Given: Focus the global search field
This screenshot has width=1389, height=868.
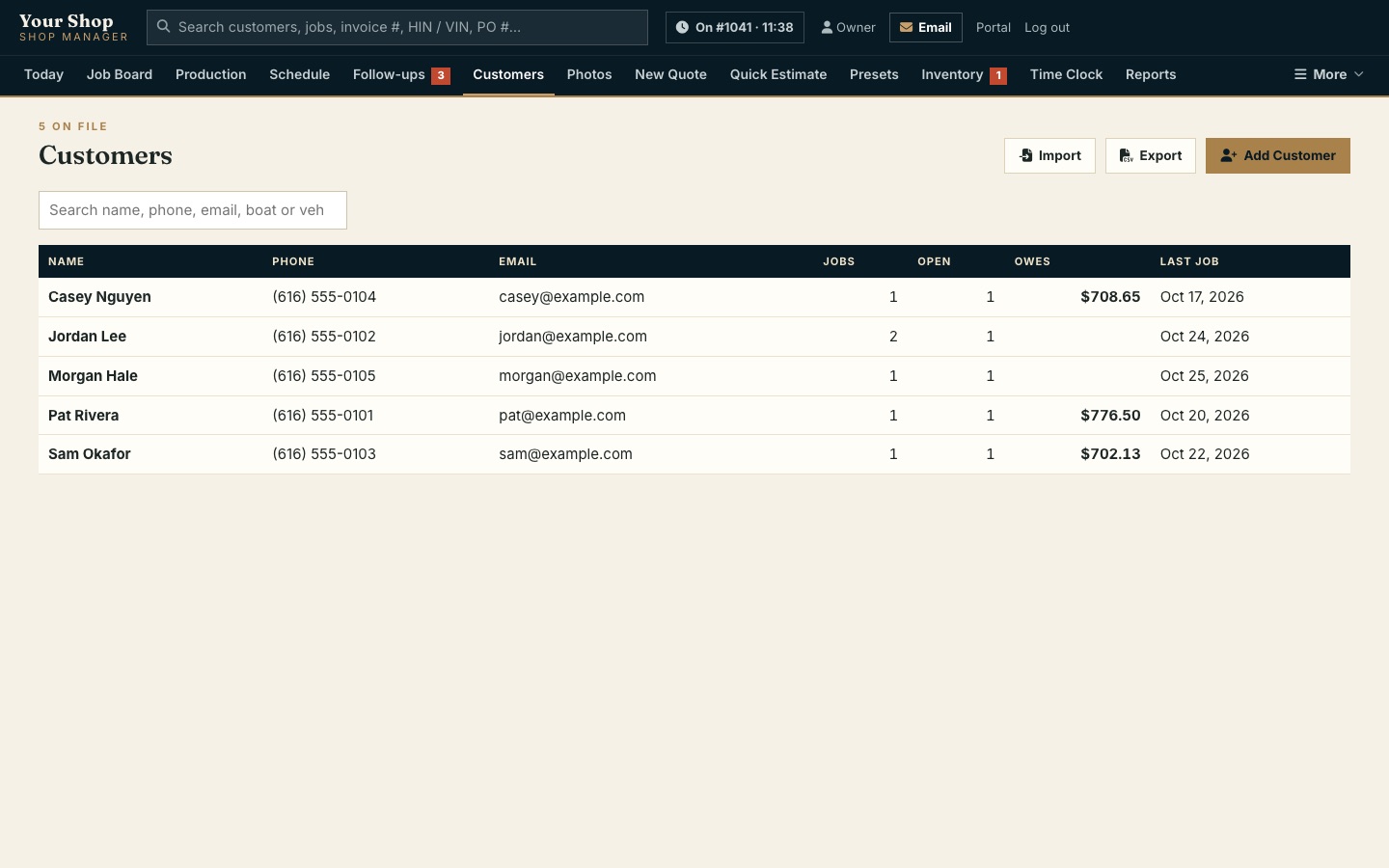Looking at the screenshot, I should [397, 27].
